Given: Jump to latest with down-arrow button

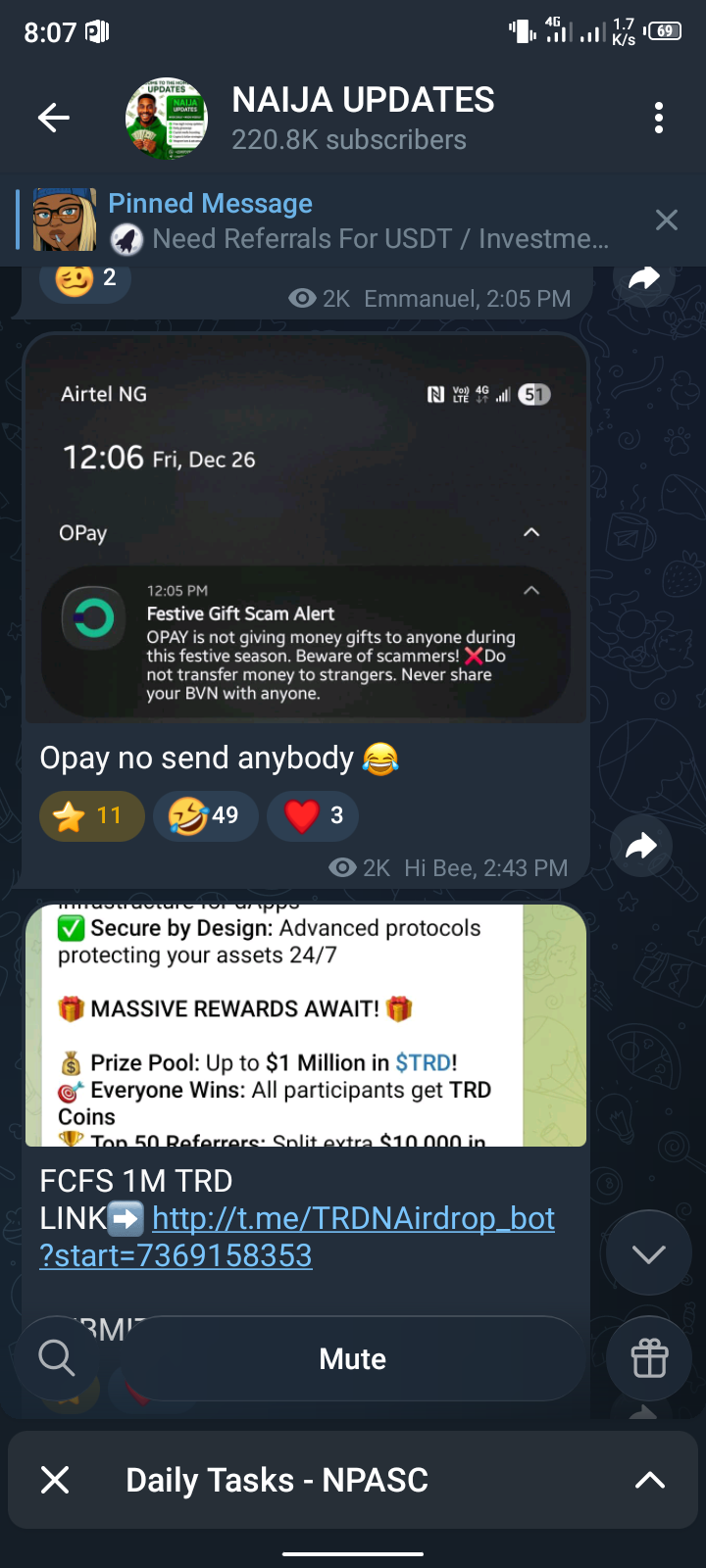Looking at the screenshot, I should click(x=649, y=1253).
